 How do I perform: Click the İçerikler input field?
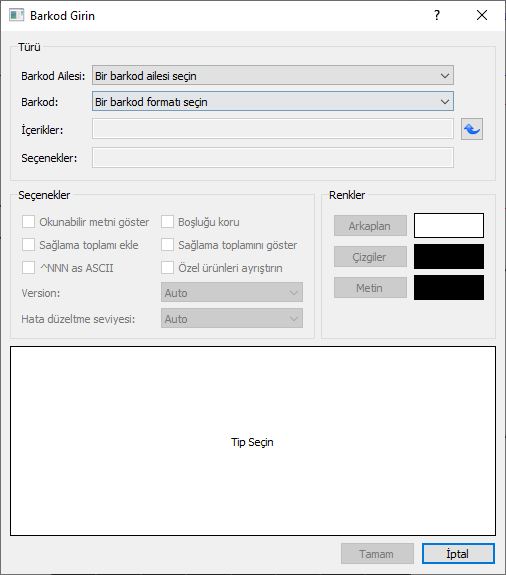273,129
